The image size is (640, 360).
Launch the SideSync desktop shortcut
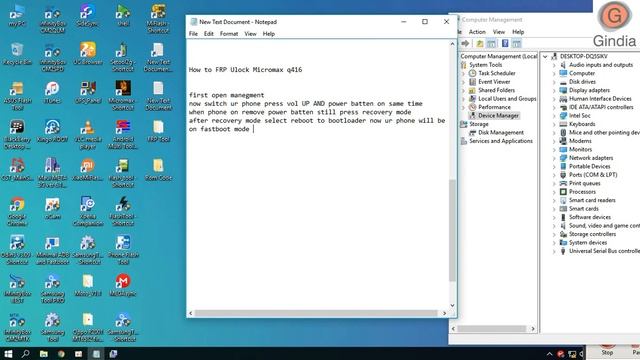[87, 16]
